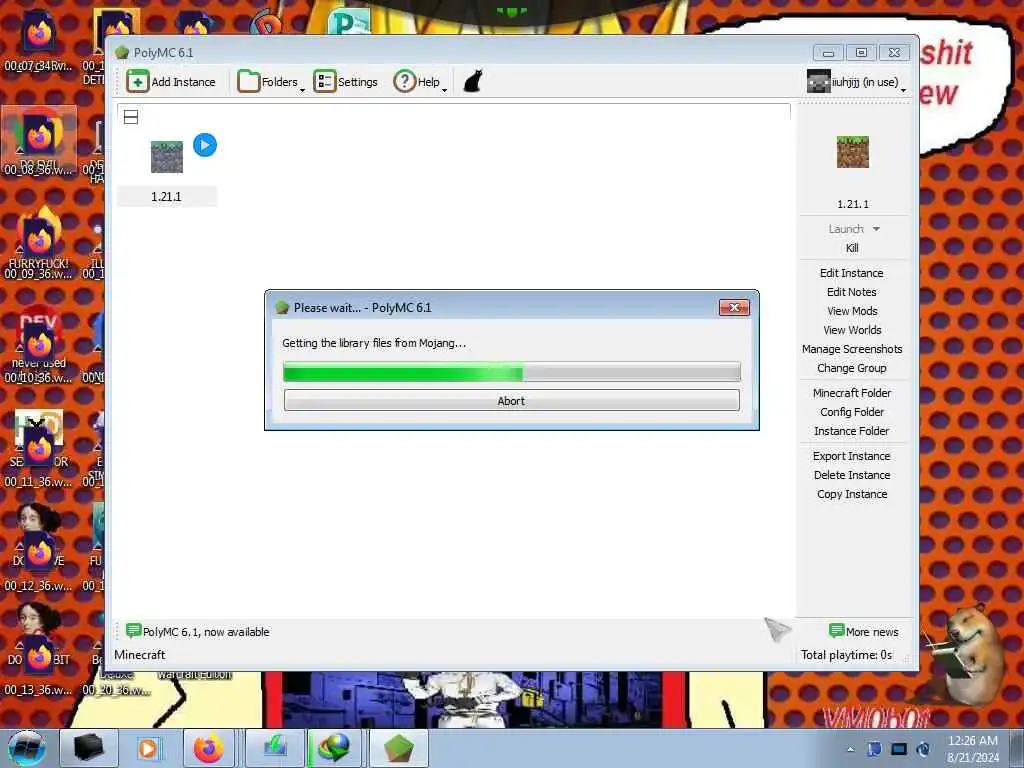Click the Minecraft status bar text
This screenshot has height=768, width=1024.
click(x=139, y=654)
